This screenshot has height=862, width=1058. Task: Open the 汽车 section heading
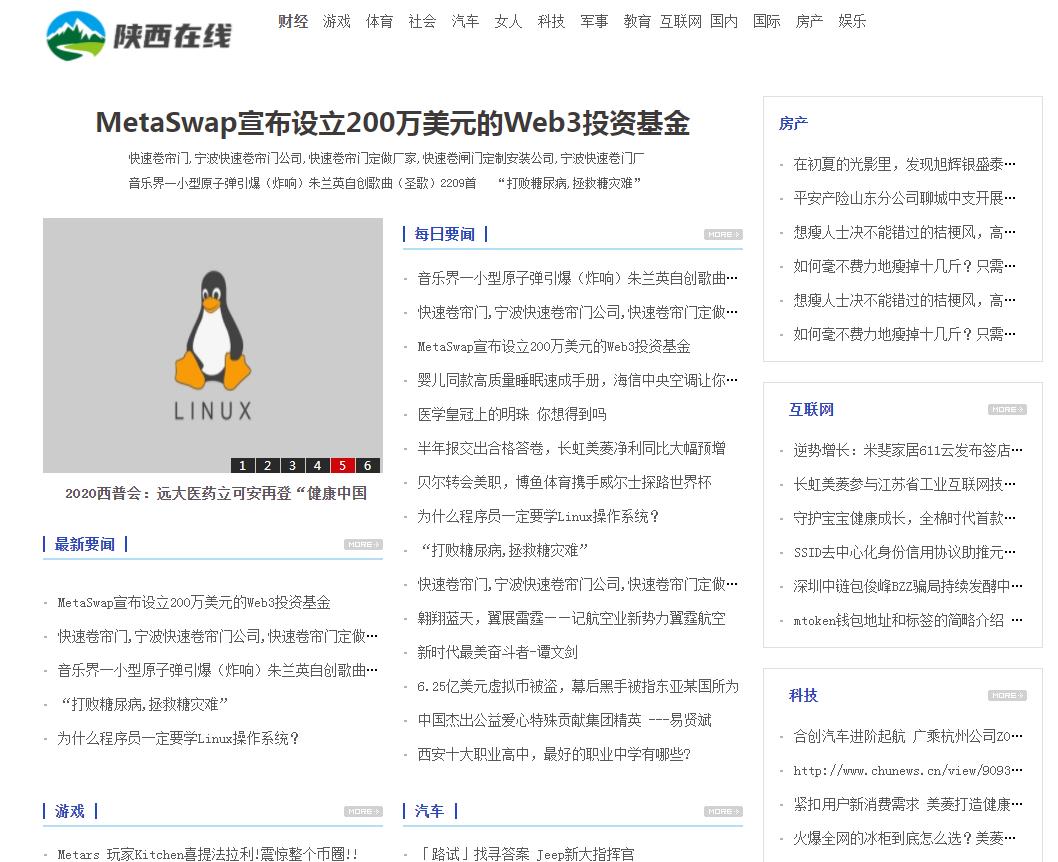pyautogui.click(x=429, y=811)
